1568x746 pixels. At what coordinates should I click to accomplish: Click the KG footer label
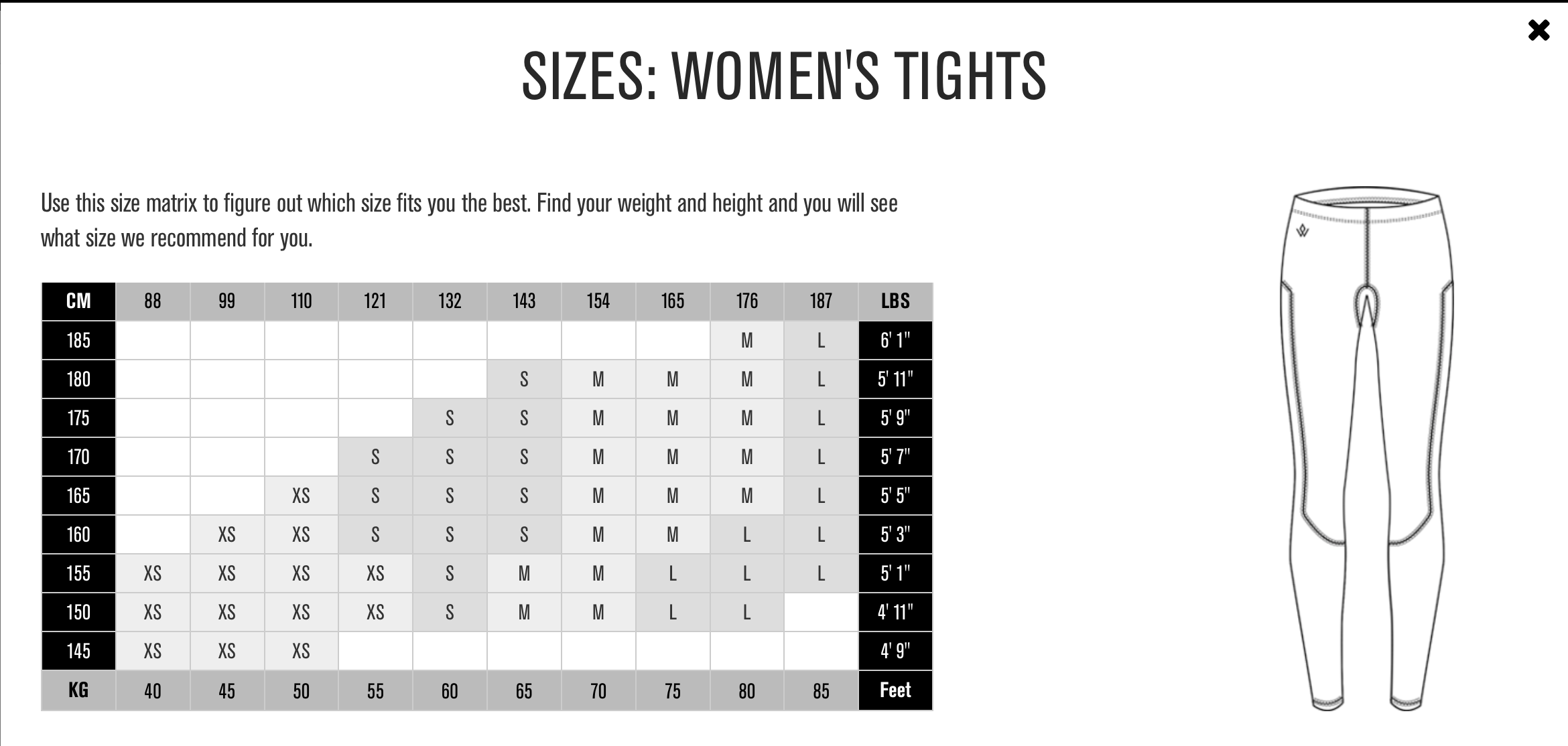(x=78, y=690)
